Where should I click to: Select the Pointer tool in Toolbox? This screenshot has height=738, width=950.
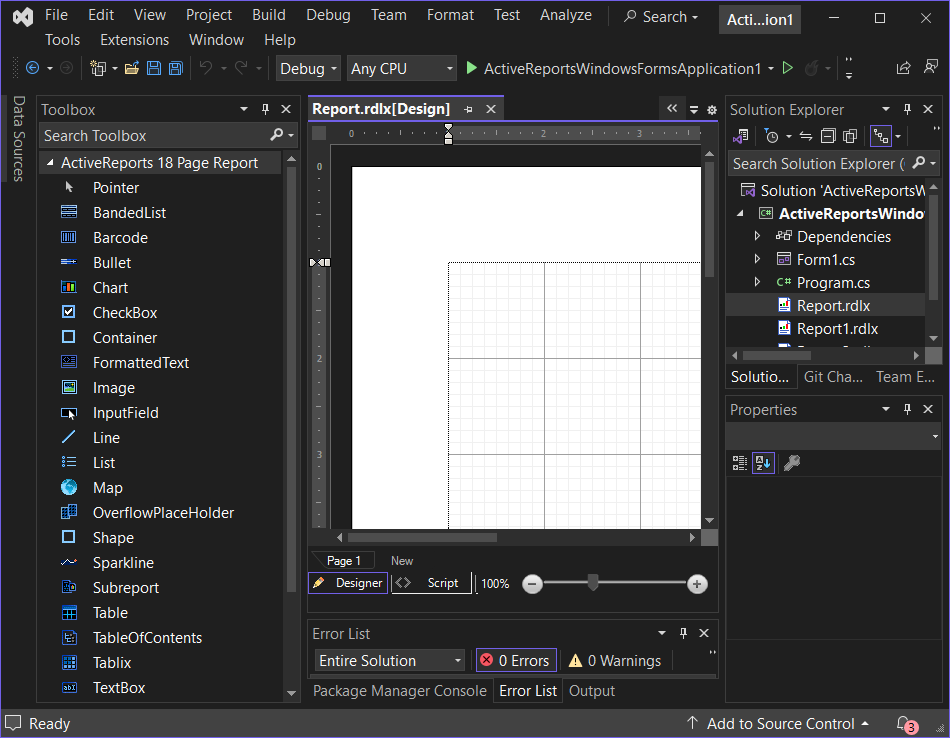pos(115,188)
